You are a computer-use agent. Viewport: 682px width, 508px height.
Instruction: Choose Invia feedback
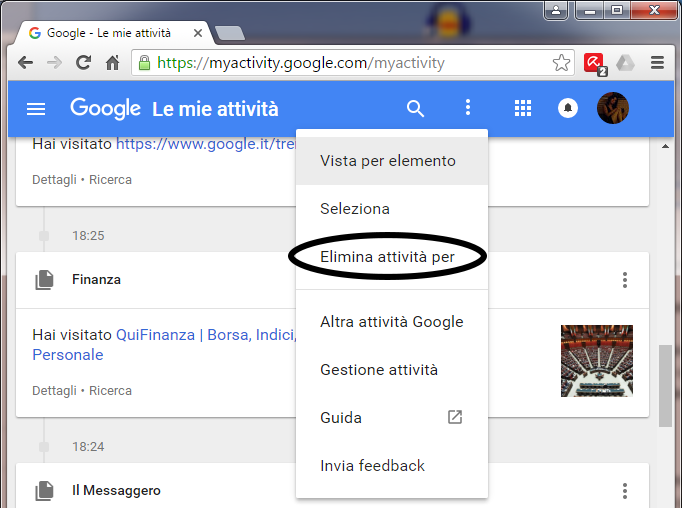391,465
